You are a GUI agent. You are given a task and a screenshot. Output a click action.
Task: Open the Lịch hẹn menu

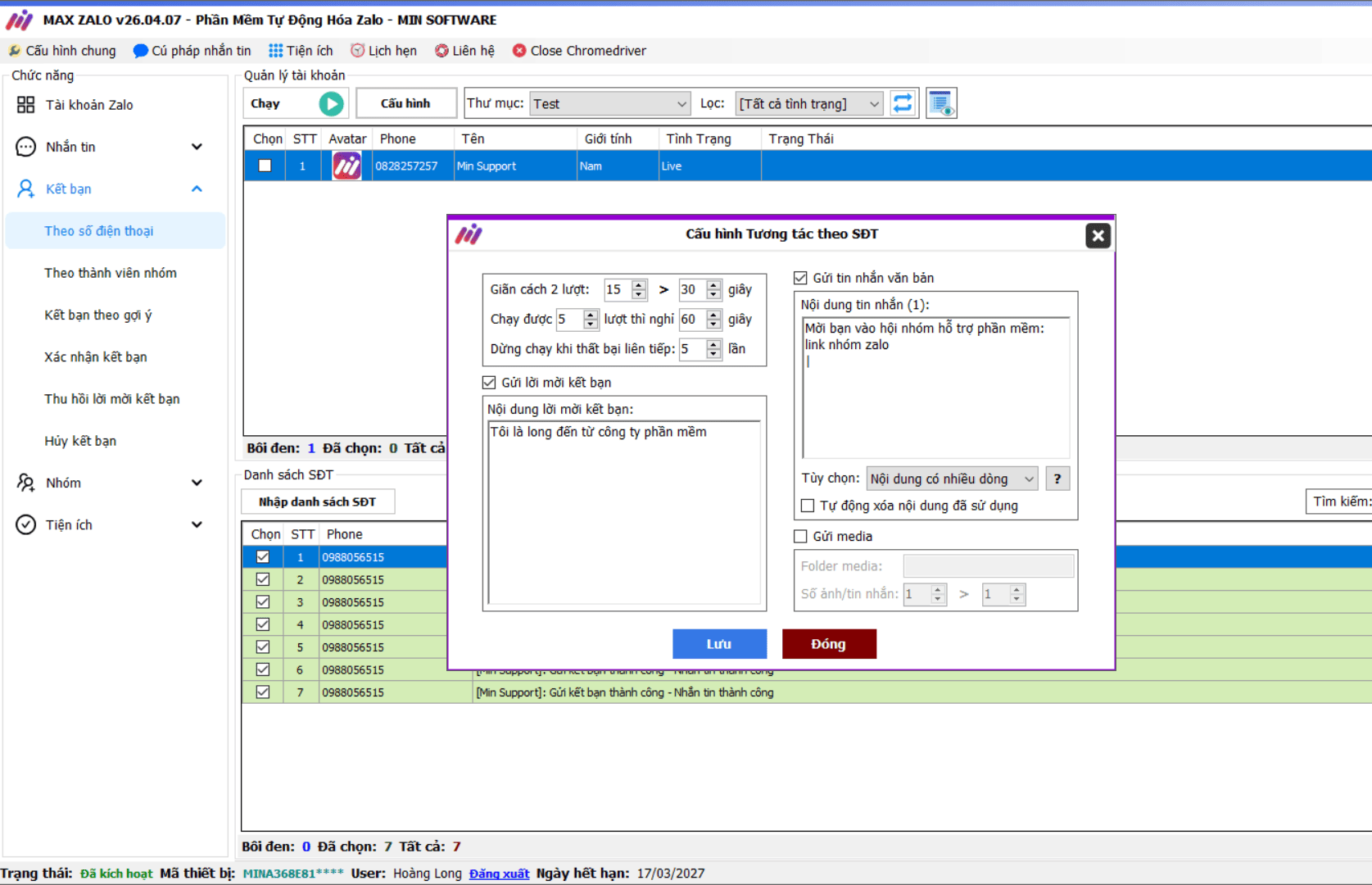point(383,51)
